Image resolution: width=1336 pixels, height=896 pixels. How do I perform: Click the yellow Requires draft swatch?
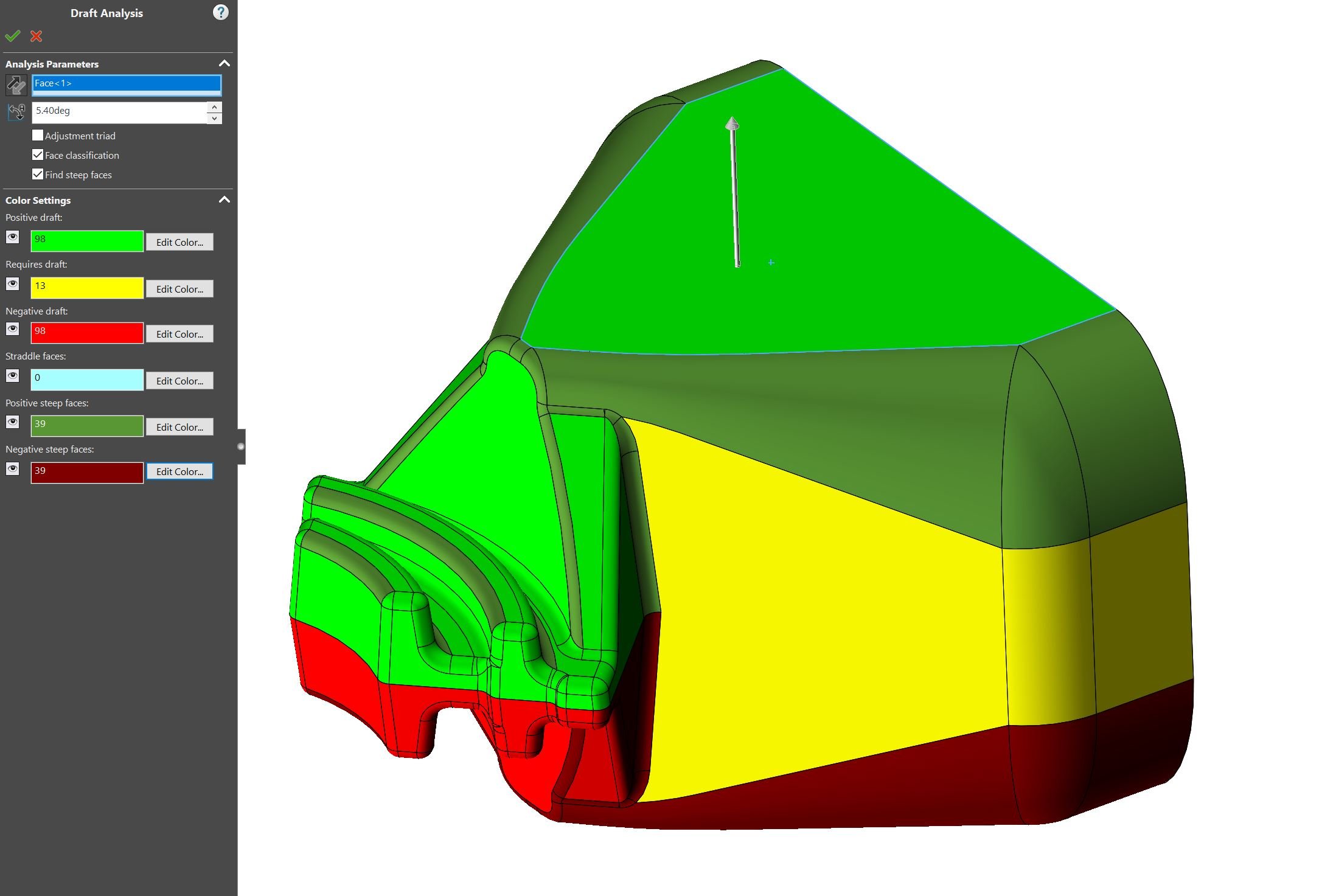click(87, 288)
